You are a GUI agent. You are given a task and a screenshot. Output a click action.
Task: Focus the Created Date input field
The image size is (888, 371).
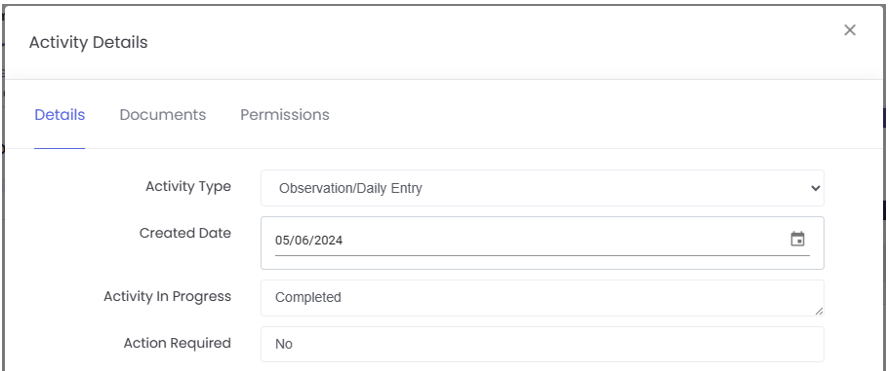[543, 243]
